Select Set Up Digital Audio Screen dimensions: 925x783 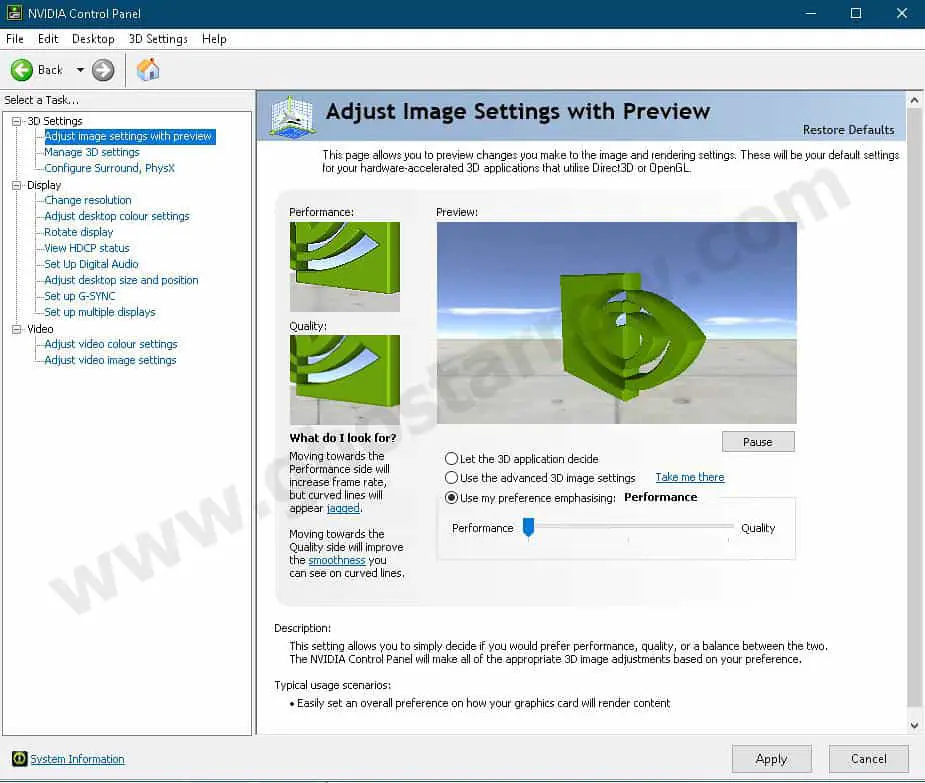click(x=91, y=264)
